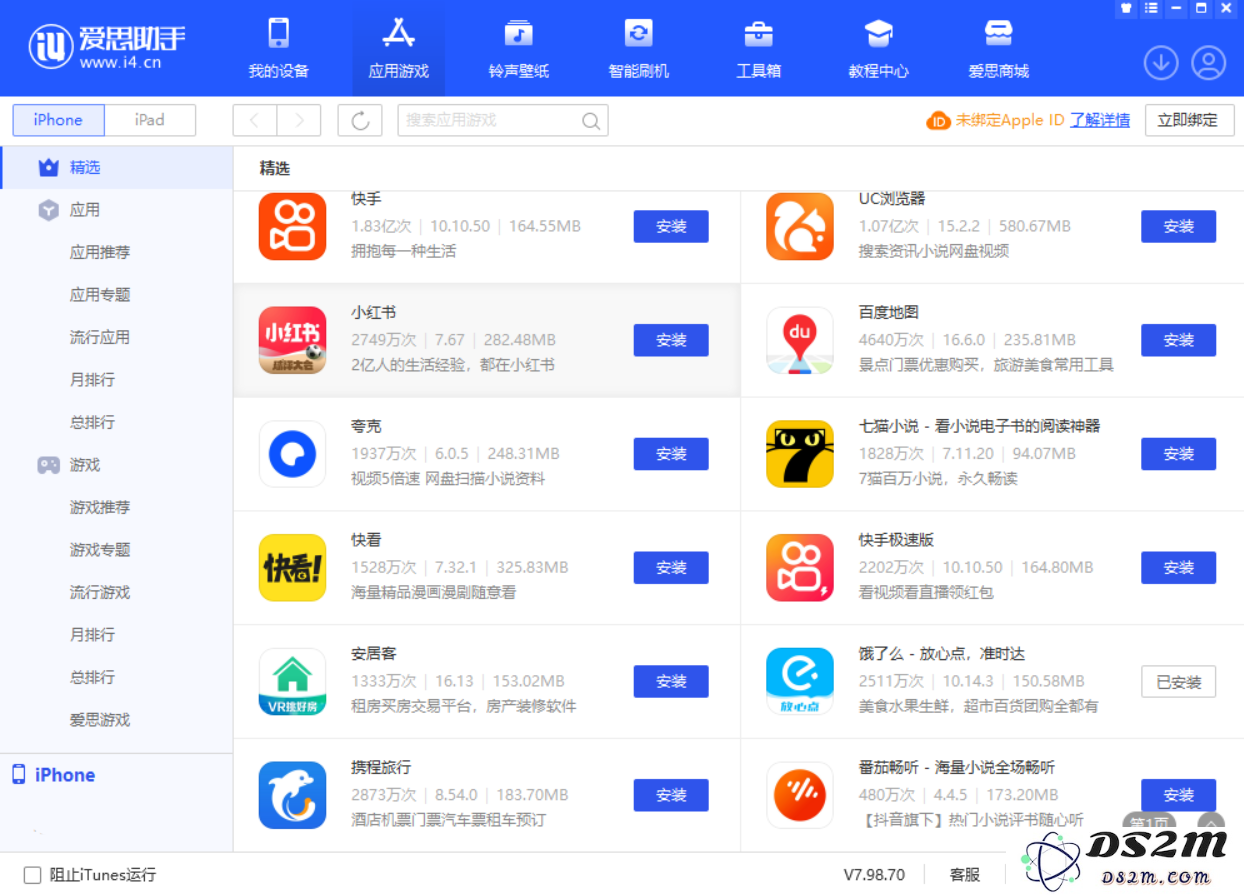
Task: Install 快看 with 安装 button
Action: tap(671, 568)
